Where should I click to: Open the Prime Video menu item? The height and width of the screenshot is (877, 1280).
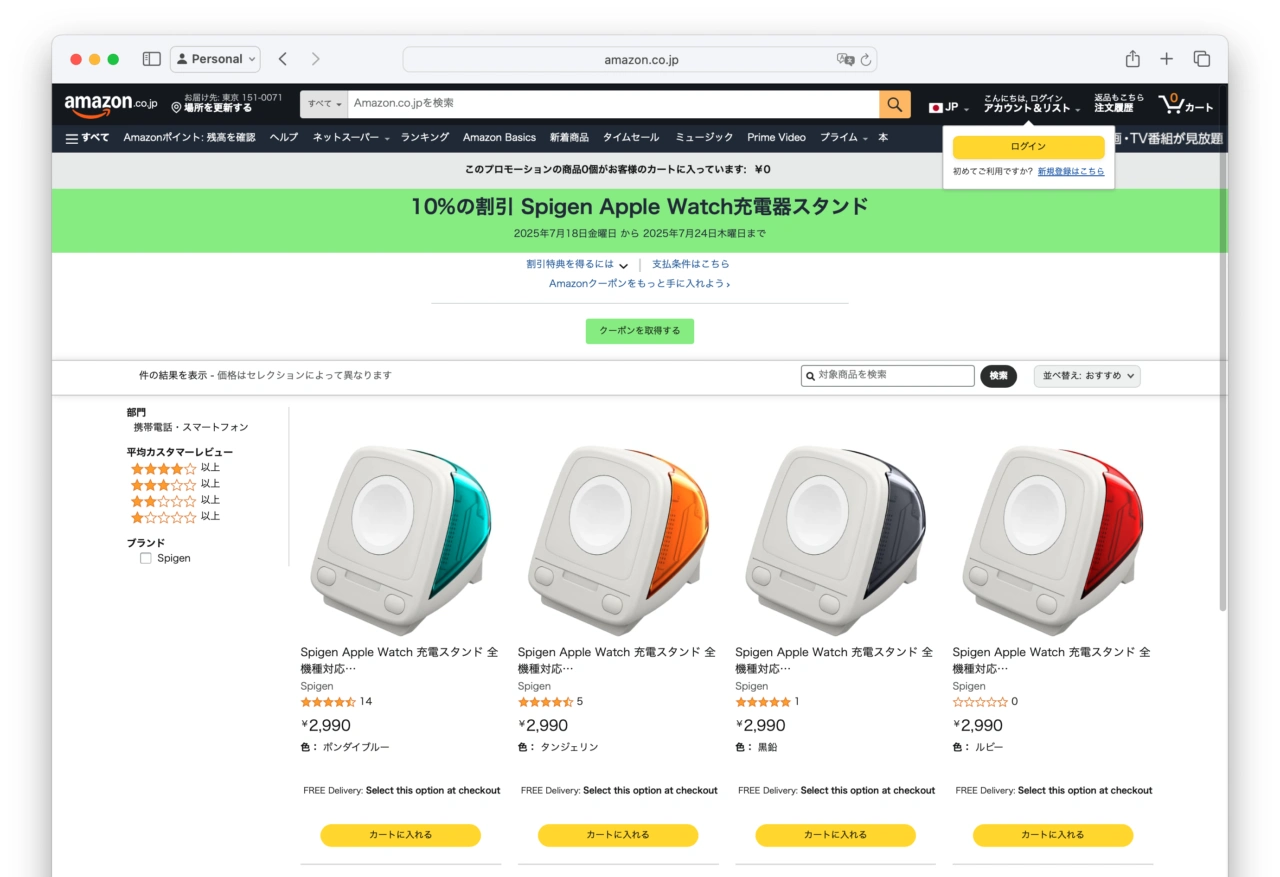coord(776,137)
